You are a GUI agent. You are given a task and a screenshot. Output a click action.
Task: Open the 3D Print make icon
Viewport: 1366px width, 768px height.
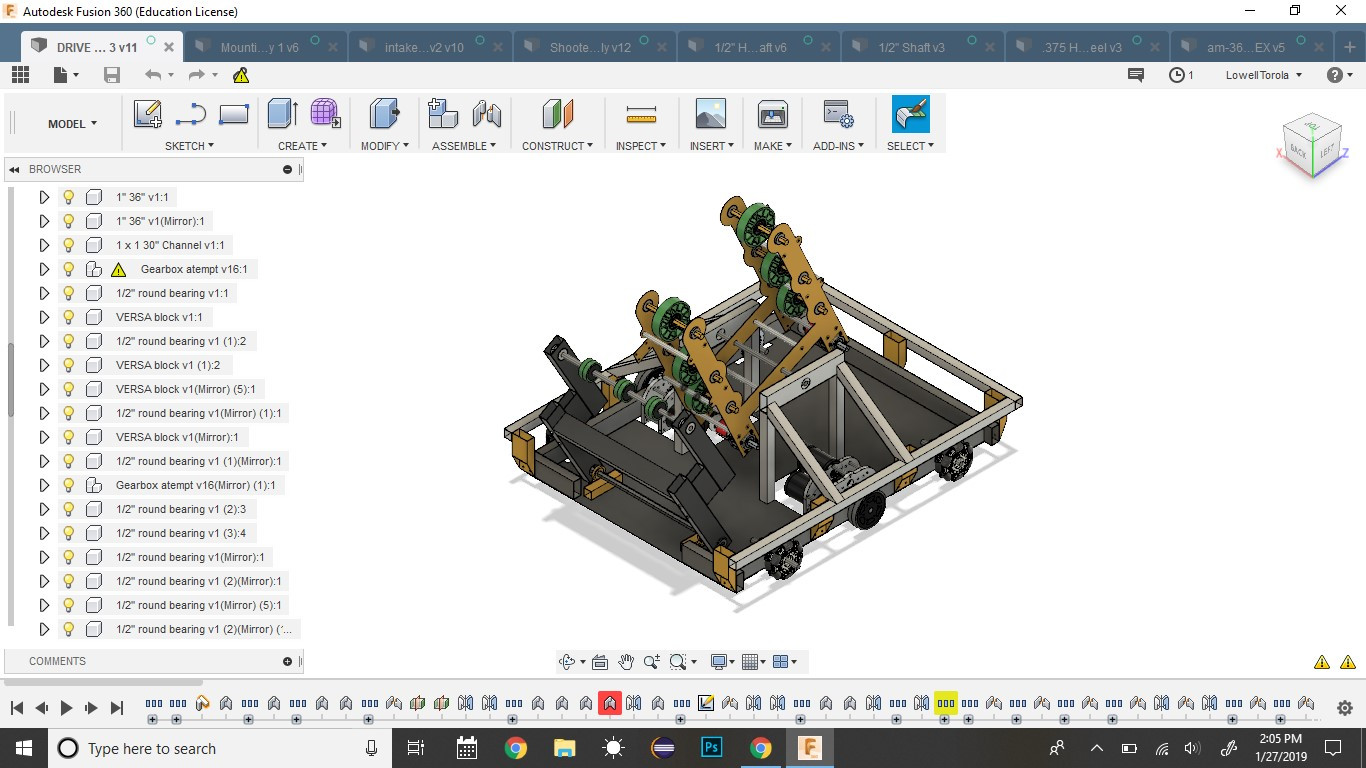(x=772, y=114)
